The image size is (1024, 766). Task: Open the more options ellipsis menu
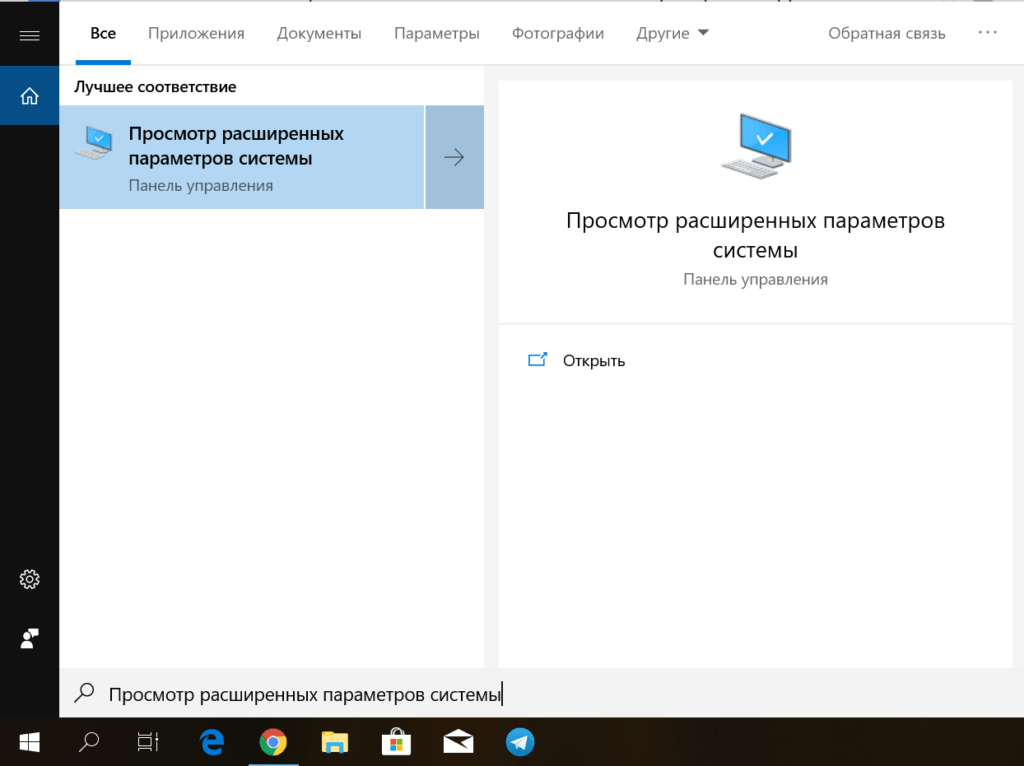point(987,33)
